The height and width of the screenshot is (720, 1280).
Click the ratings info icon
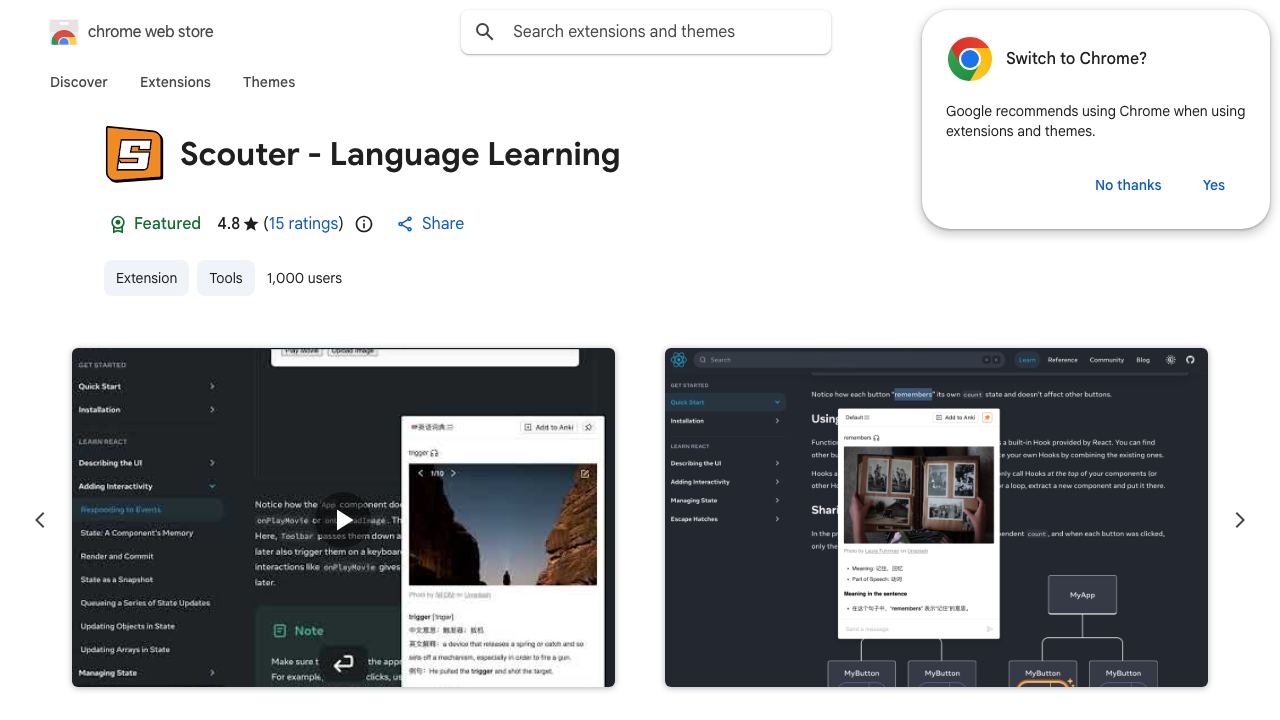click(364, 224)
